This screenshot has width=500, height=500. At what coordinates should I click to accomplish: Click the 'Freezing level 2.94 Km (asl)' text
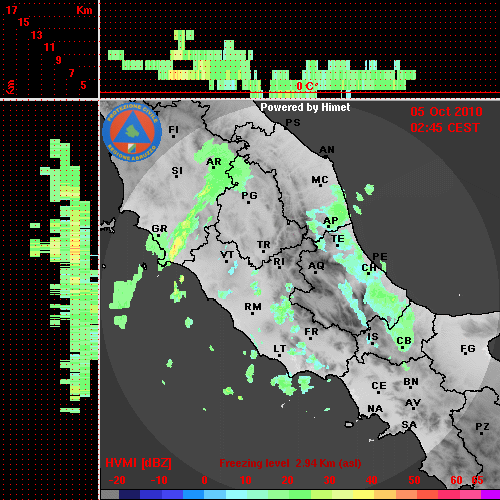tap(290, 463)
